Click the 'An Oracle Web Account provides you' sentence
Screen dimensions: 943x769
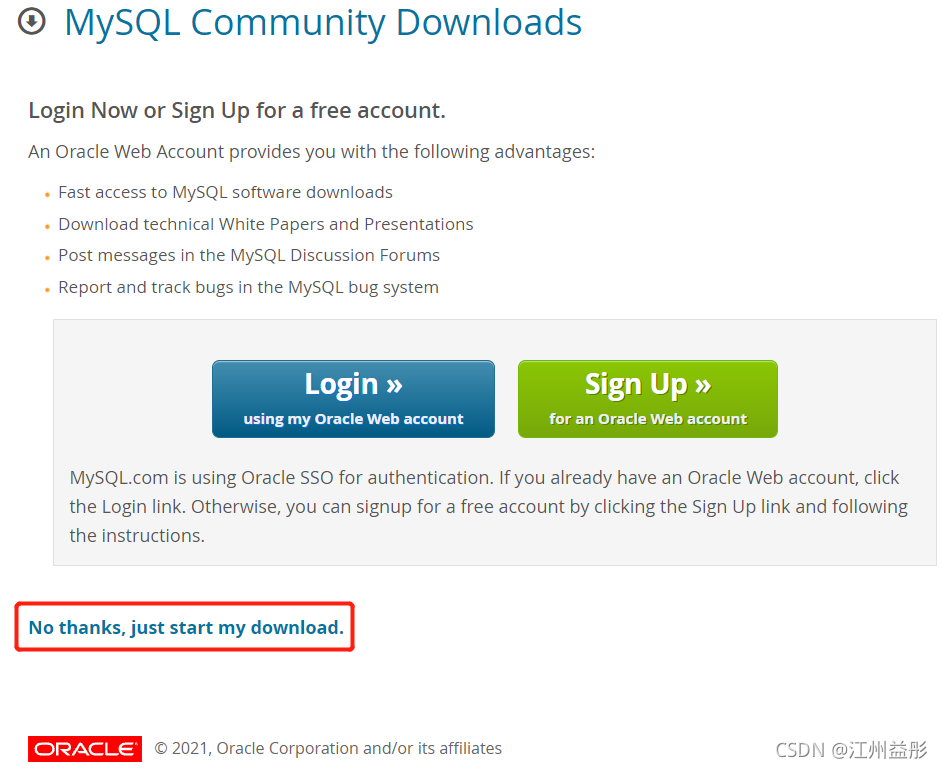tap(312, 152)
